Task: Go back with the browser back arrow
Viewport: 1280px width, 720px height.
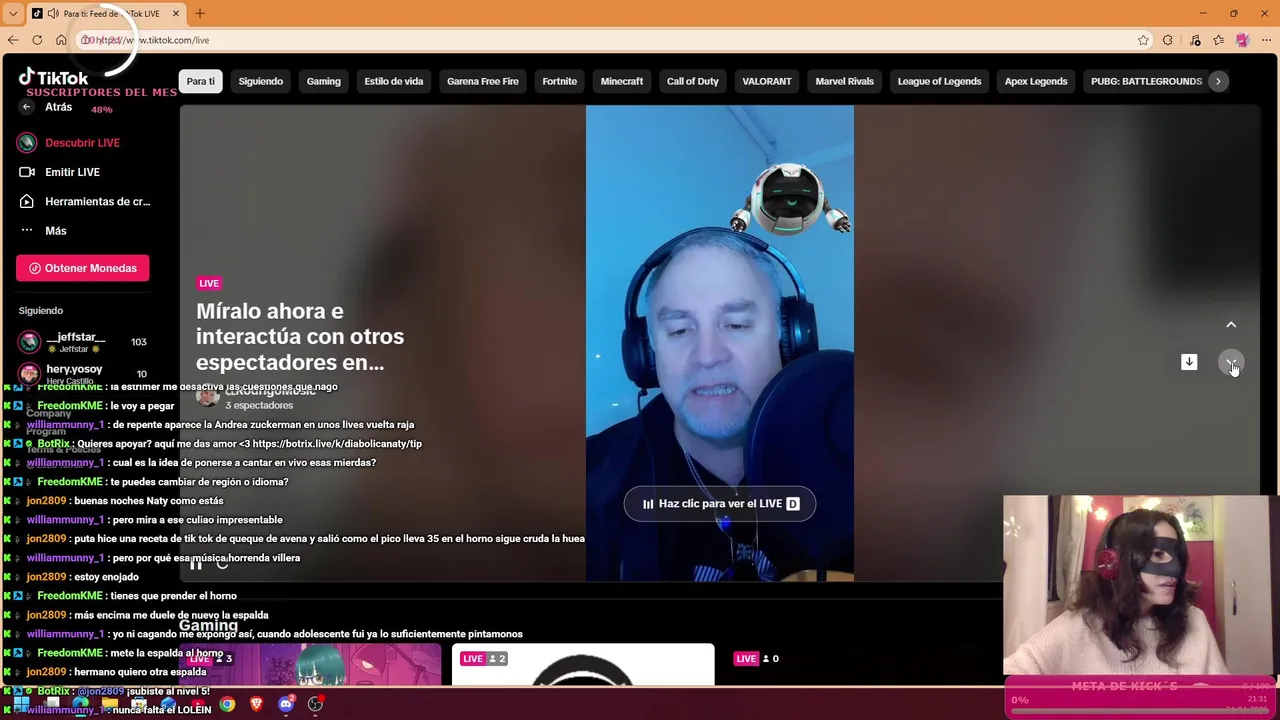Action: tap(13, 40)
